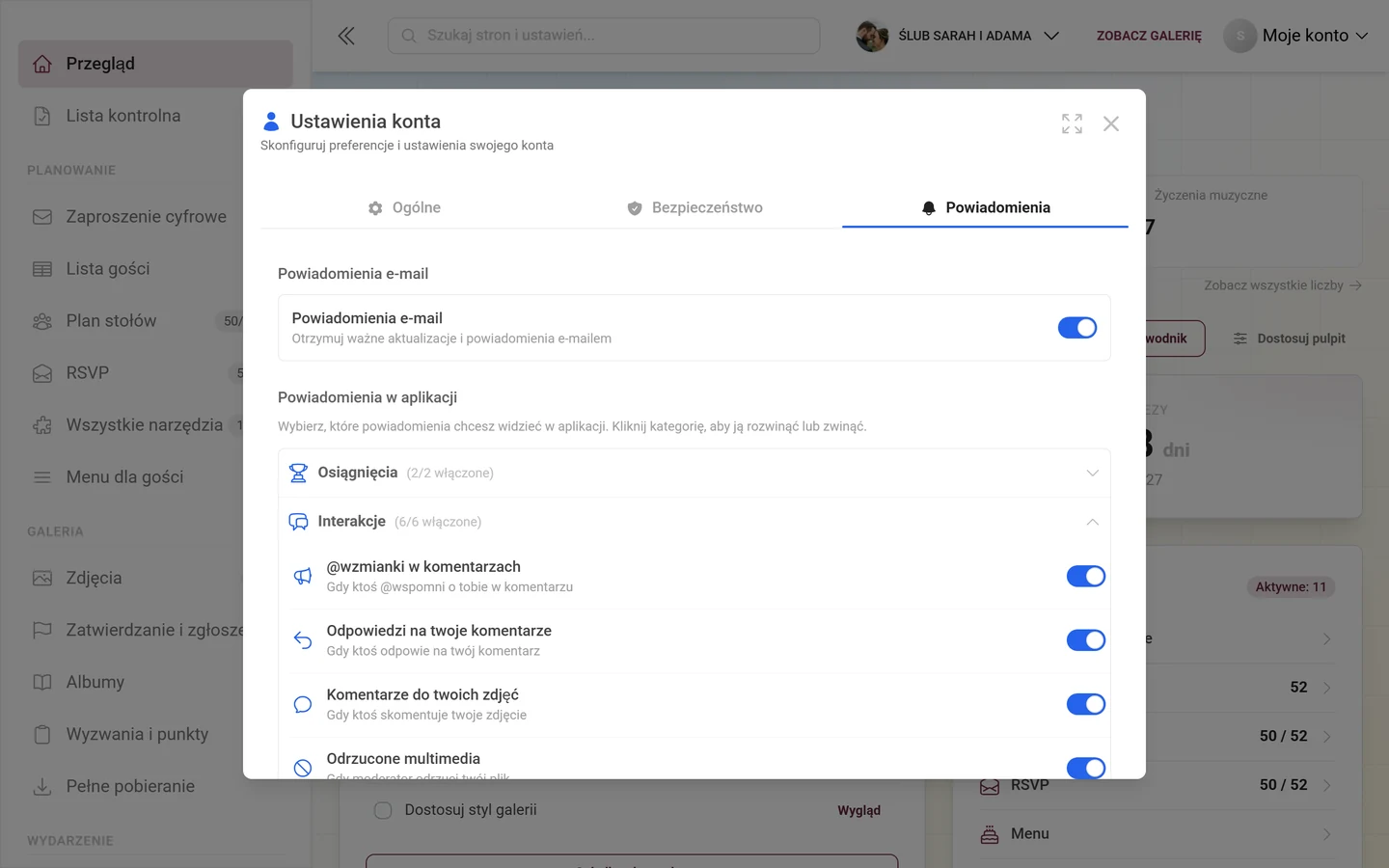Click the Wyzwania i punkty clipboard icon
This screenshot has width=1389, height=868.
(x=42, y=735)
